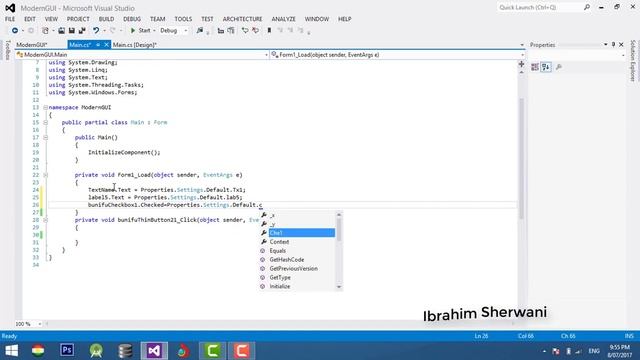
Task: Click the editor split window plus icon
Action: 522,64
